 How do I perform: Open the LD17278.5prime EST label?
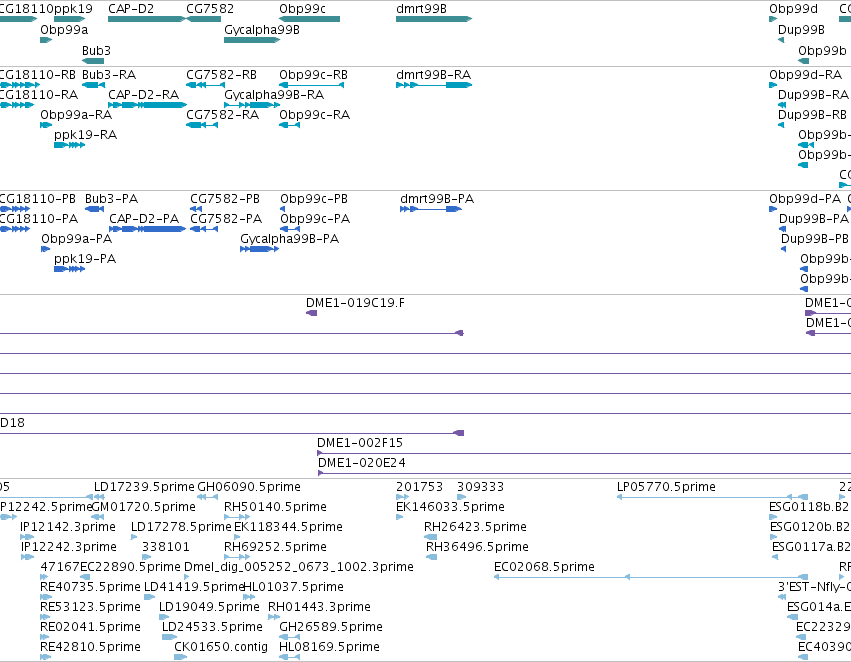tap(181, 527)
